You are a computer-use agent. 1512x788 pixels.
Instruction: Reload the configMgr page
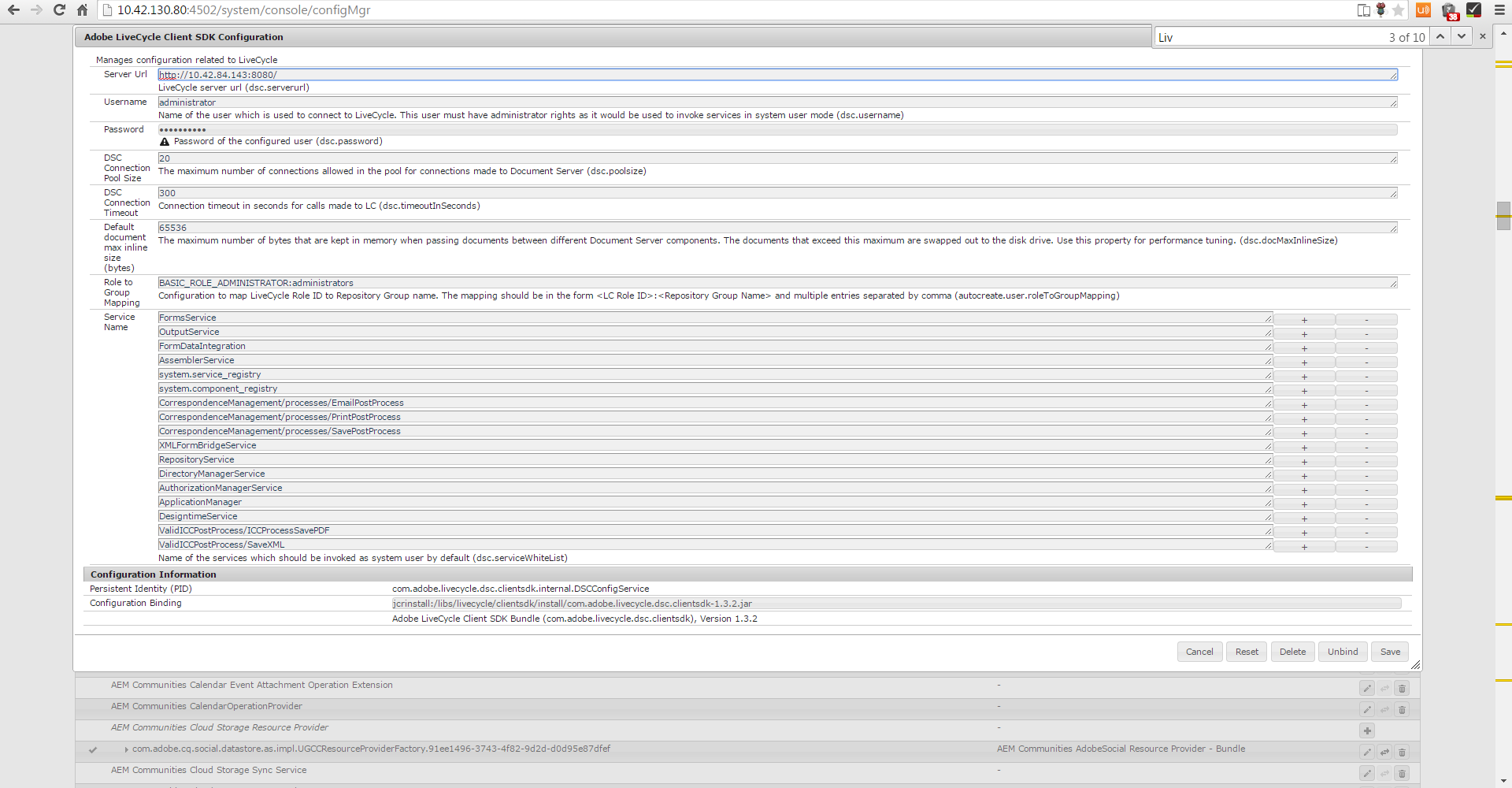[59, 10]
